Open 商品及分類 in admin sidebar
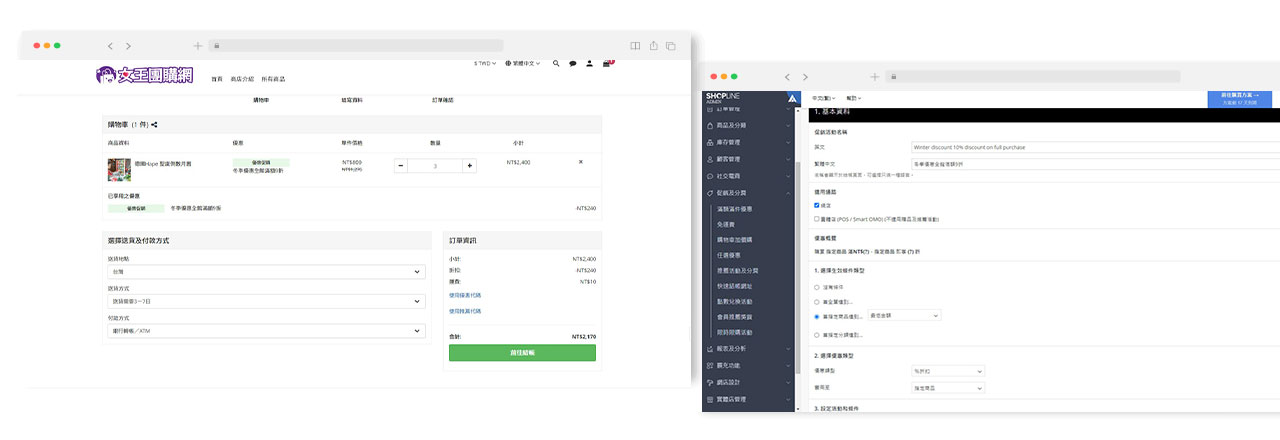1280x440 pixels. tap(749, 126)
